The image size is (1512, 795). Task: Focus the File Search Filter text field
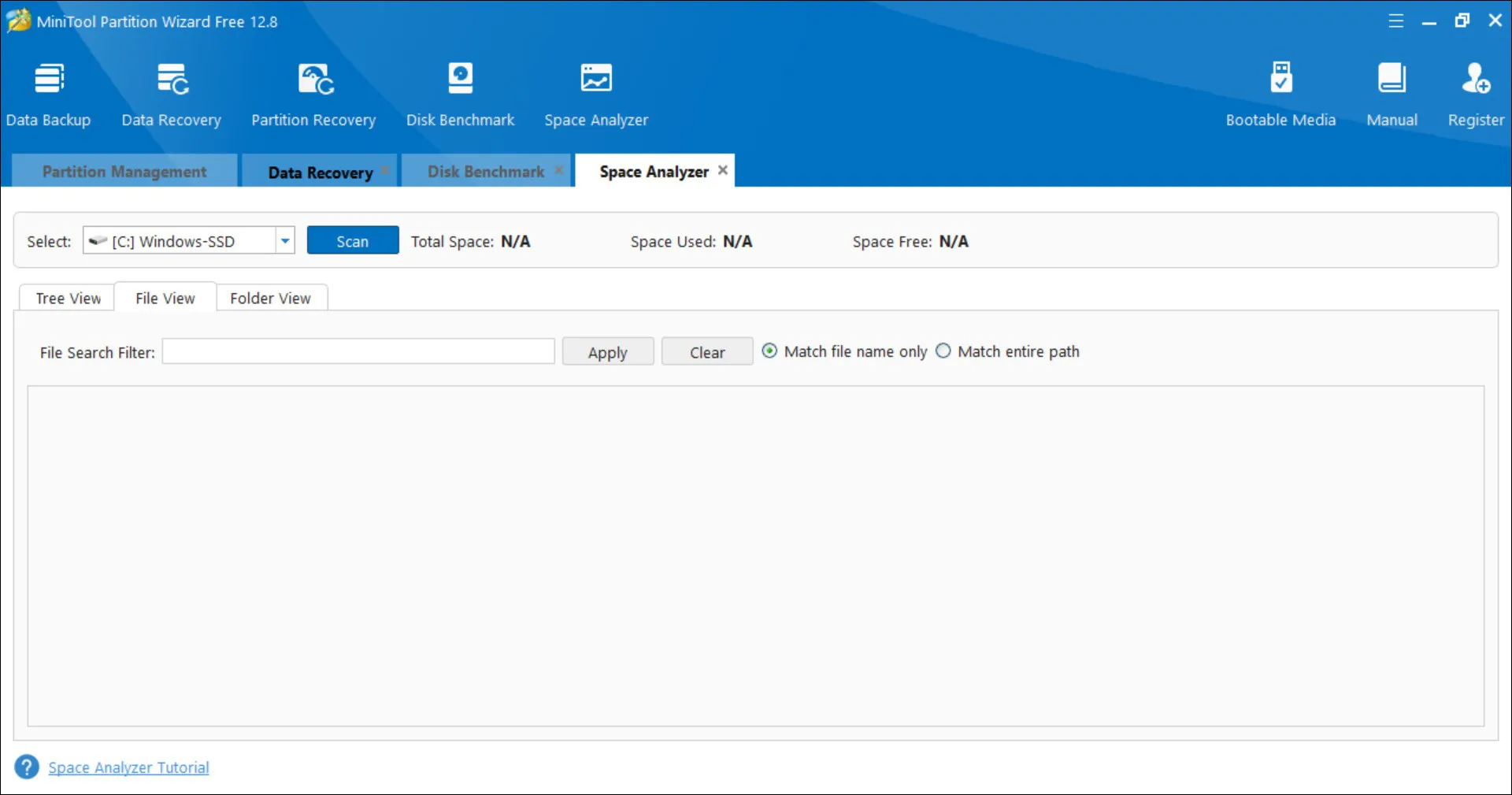coord(358,352)
